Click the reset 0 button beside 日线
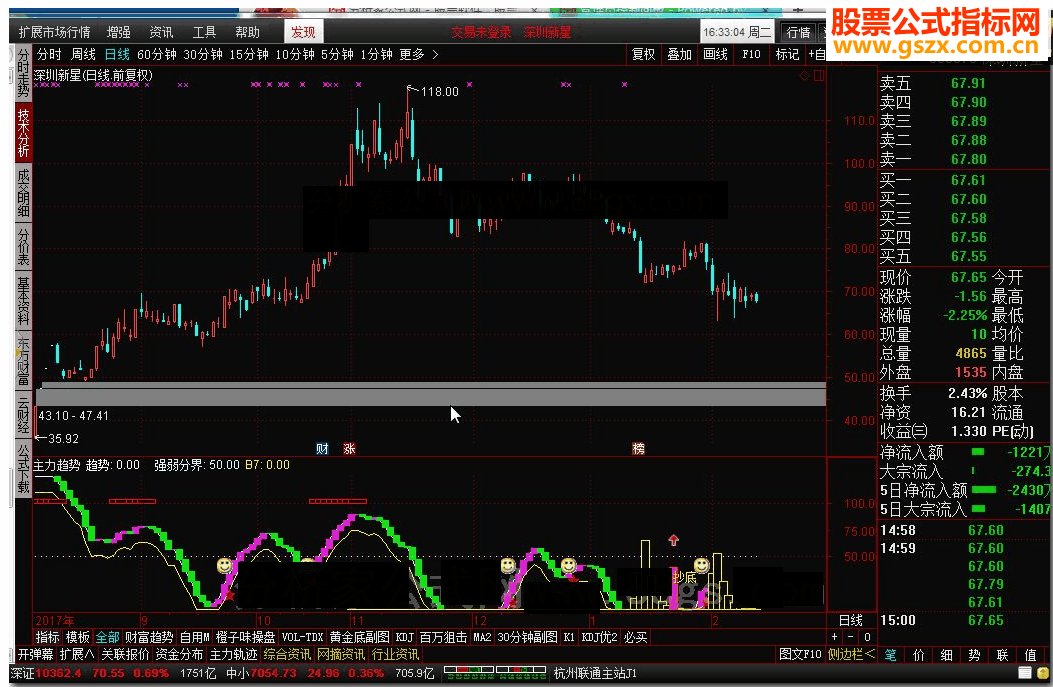 tap(867, 637)
